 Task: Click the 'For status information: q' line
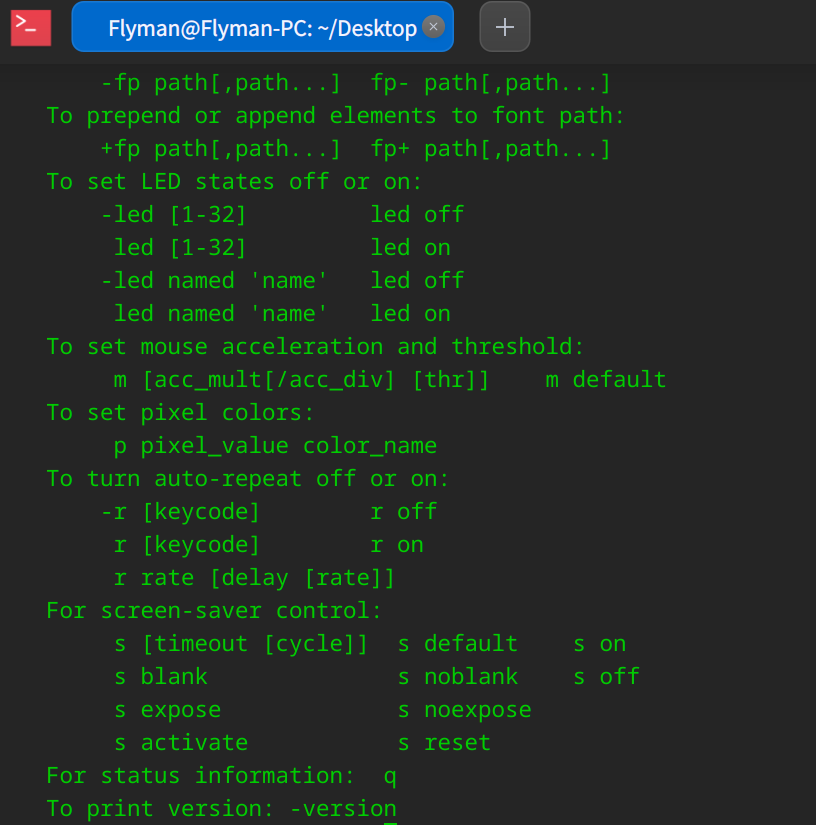(221, 776)
